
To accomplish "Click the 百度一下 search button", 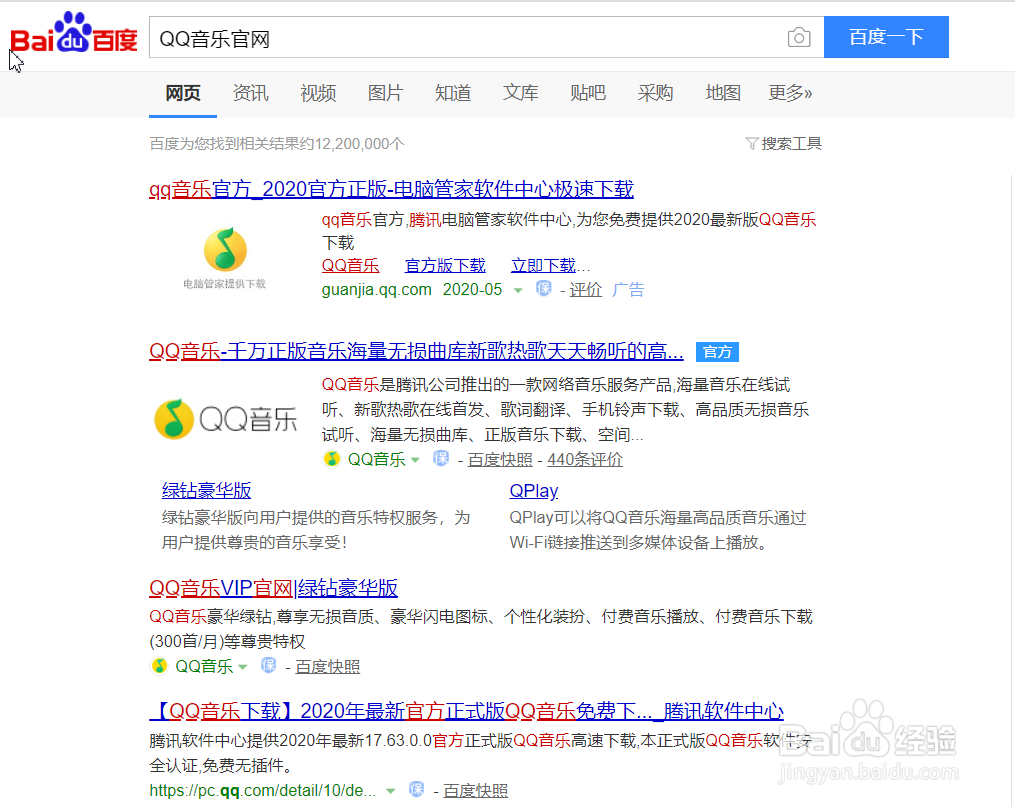I will coord(886,36).
